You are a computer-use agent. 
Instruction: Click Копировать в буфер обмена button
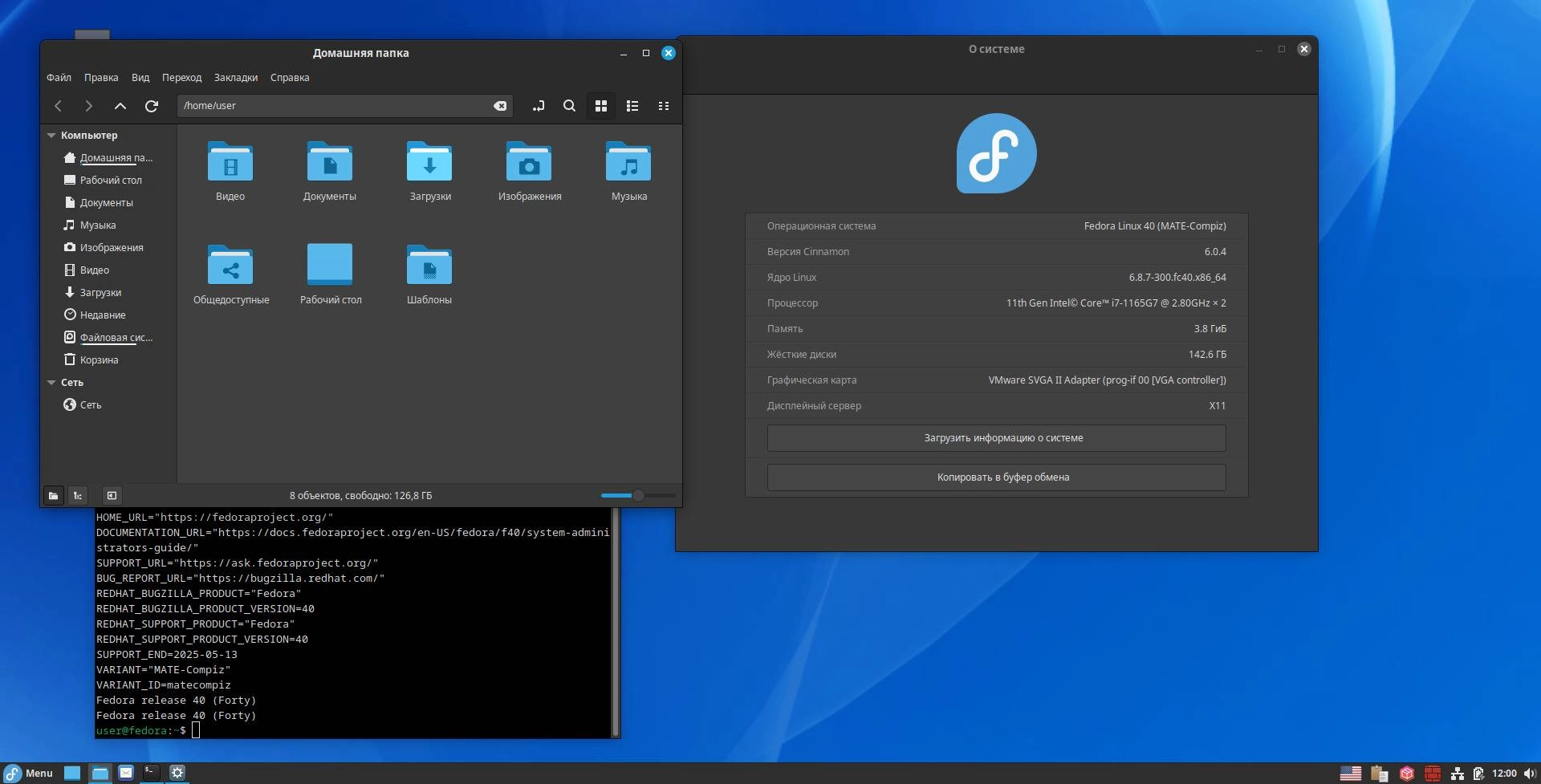pos(996,477)
